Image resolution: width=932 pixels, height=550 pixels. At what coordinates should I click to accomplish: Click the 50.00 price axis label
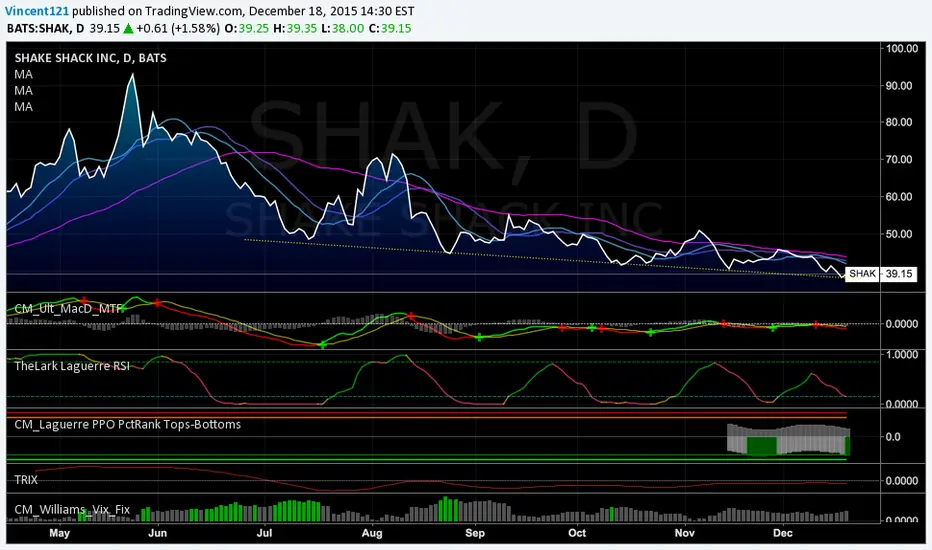pyautogui.click(x=899, y=234)
